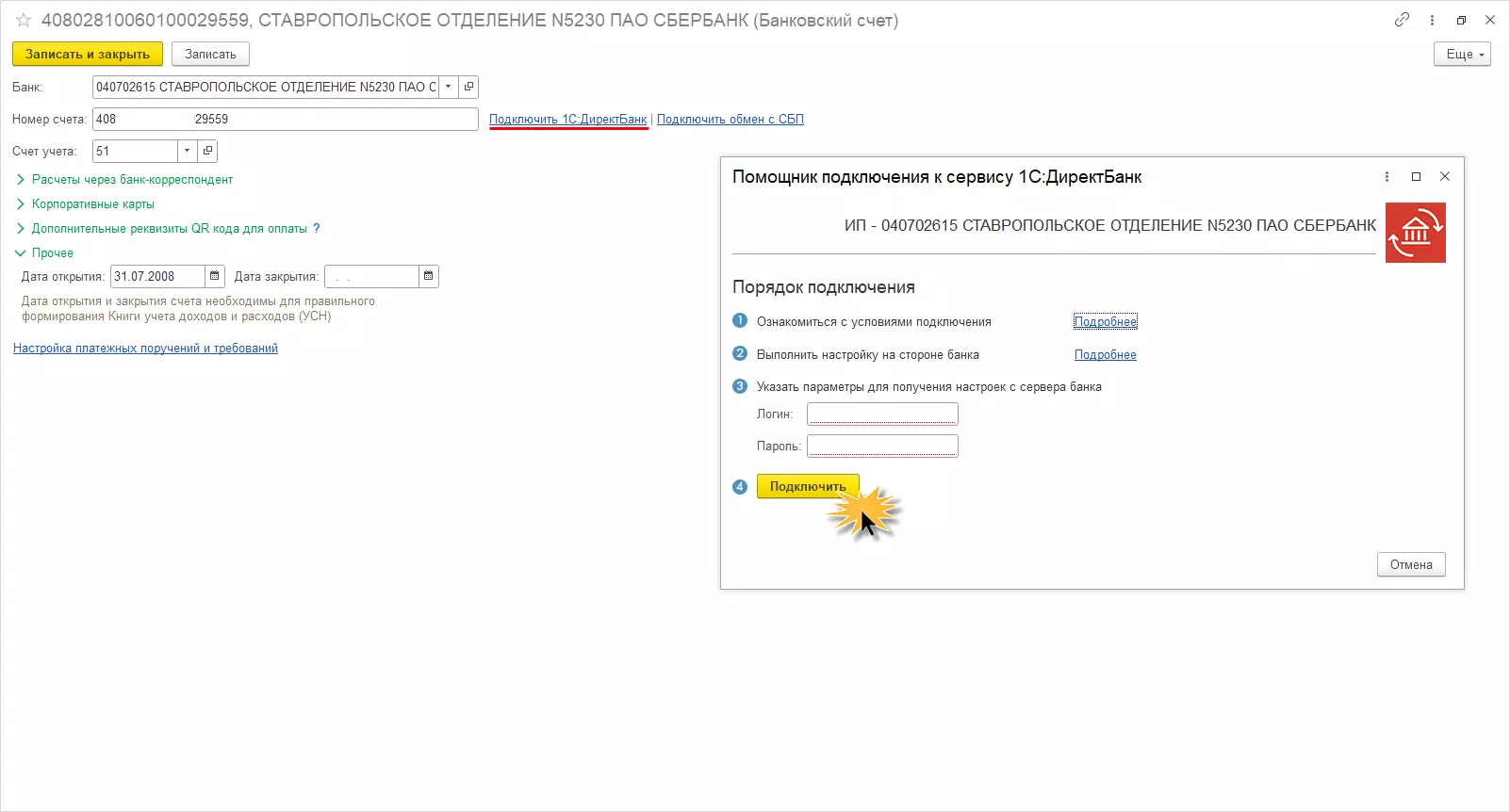Close the bank account form window

coord(1490,20)
